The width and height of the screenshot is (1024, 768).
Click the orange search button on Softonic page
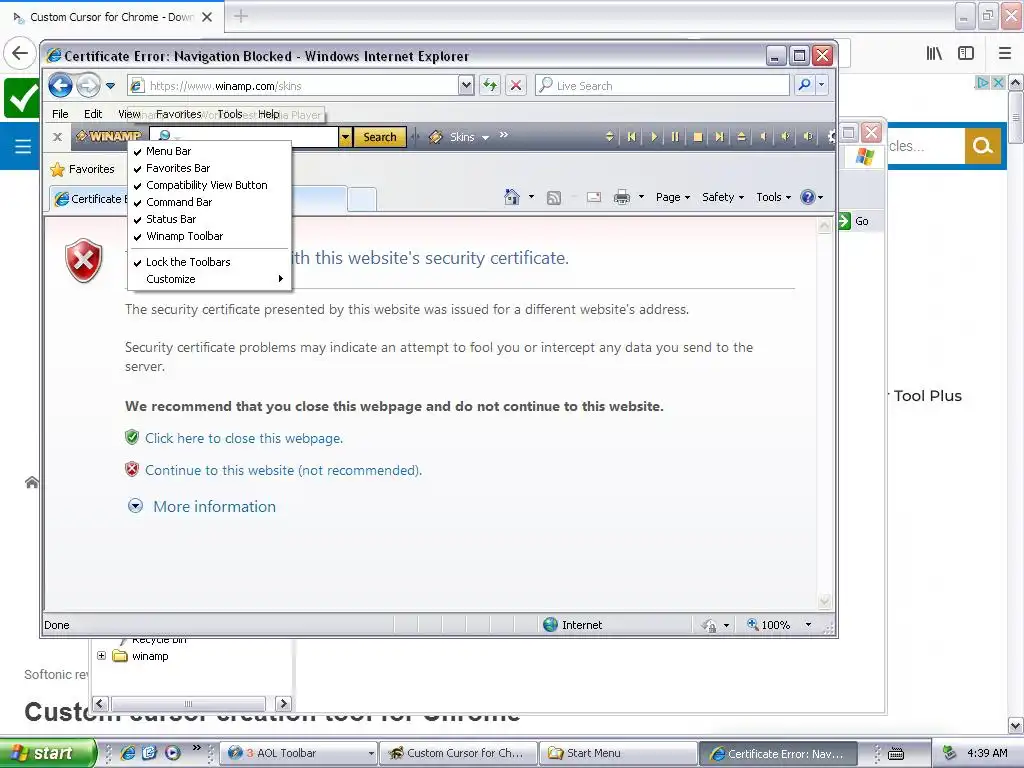pyautogui.click(x=982, y=146)
